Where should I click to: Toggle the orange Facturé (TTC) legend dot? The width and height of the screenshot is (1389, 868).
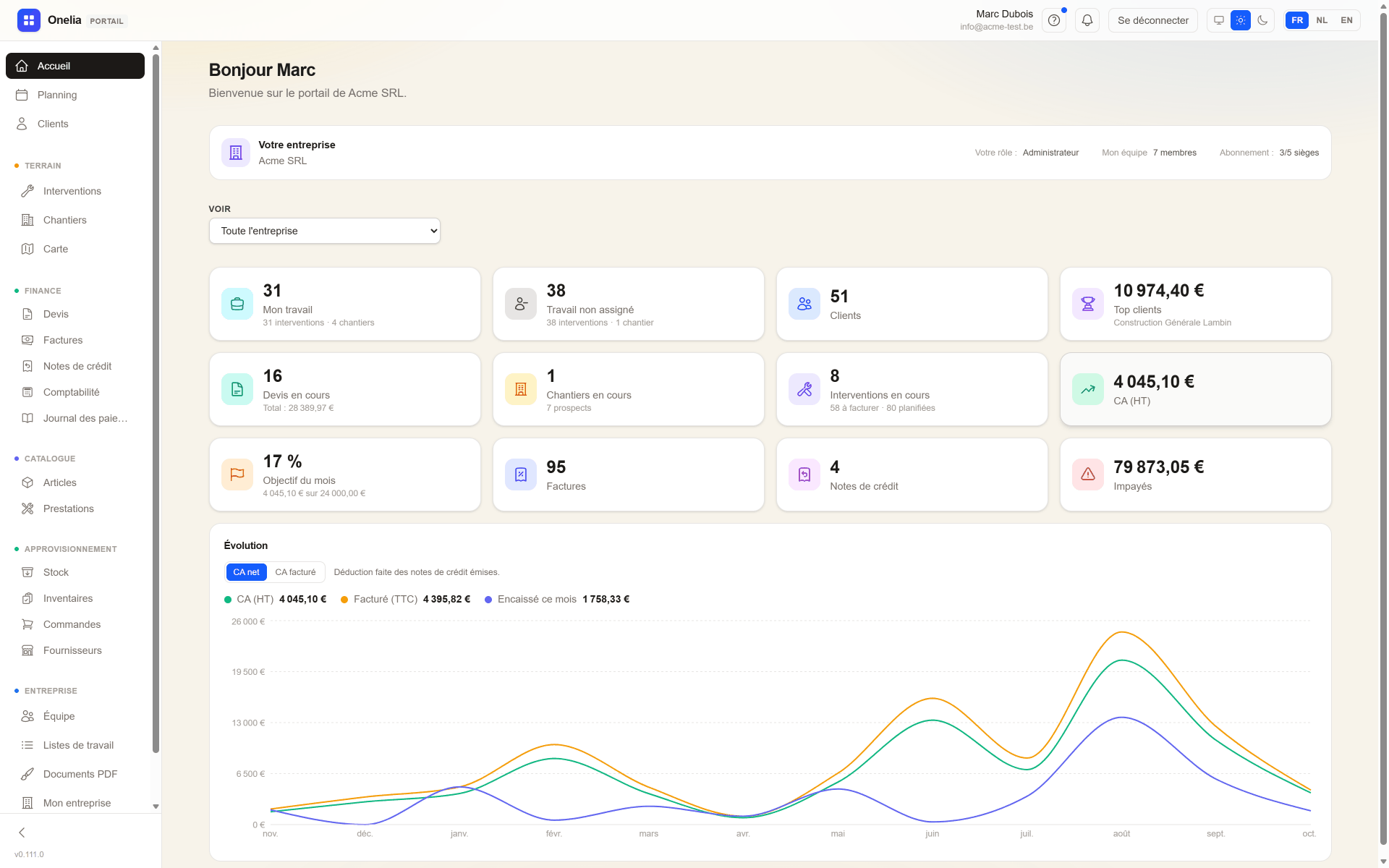[344, 600]
